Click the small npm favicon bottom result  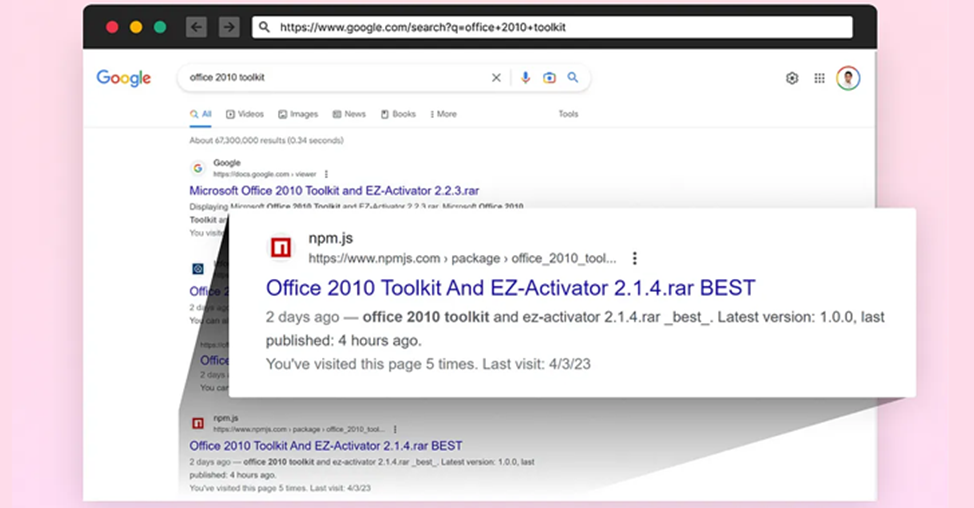pyautogui.click(x=198, y=424)
